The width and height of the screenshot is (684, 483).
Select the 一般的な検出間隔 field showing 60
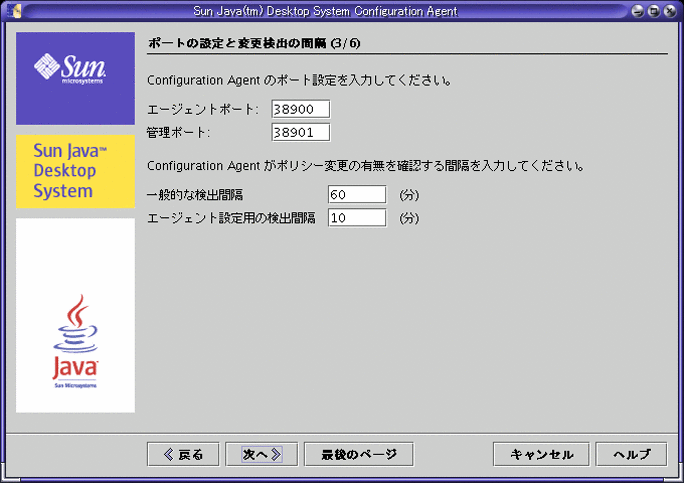click(357, 195)
